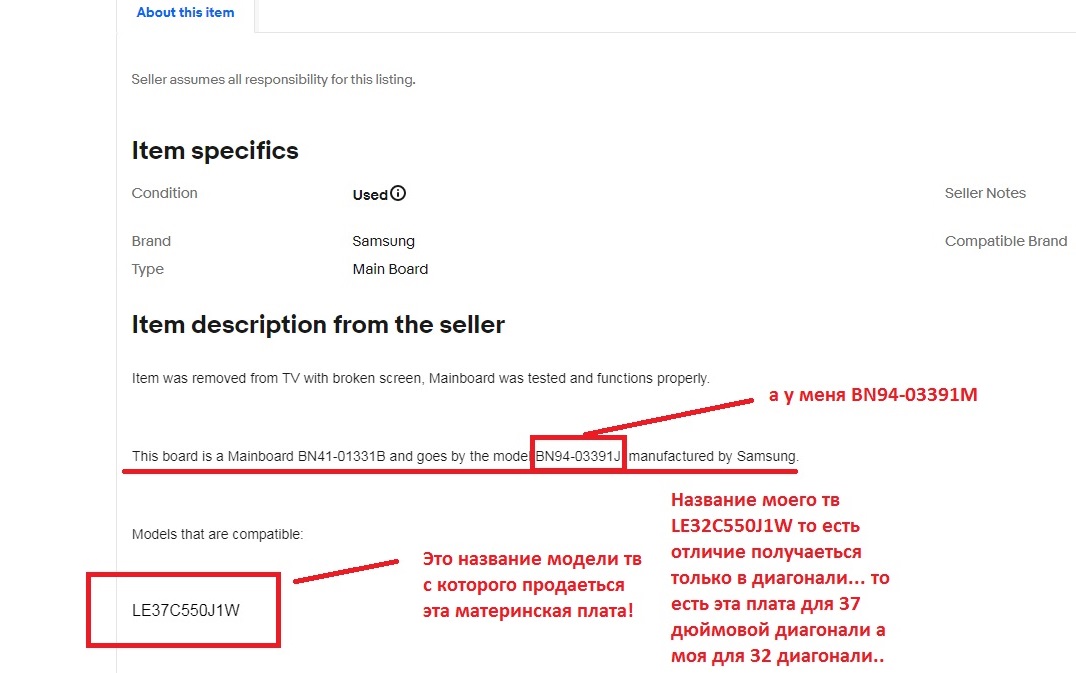Click the red note mentioning LE32C550J1W
1076x673 pixels.
780,578
